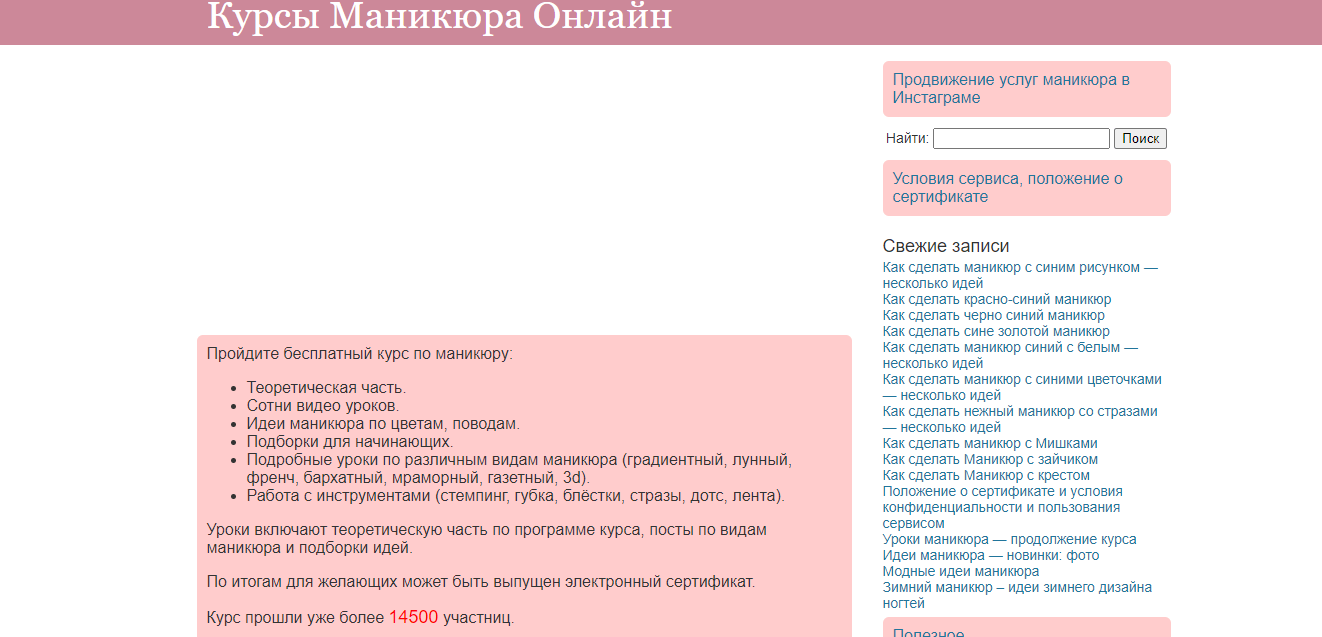
Task: Visit "Как сделать маникюр синий с белым" post
Action: tap(1009, 348)
